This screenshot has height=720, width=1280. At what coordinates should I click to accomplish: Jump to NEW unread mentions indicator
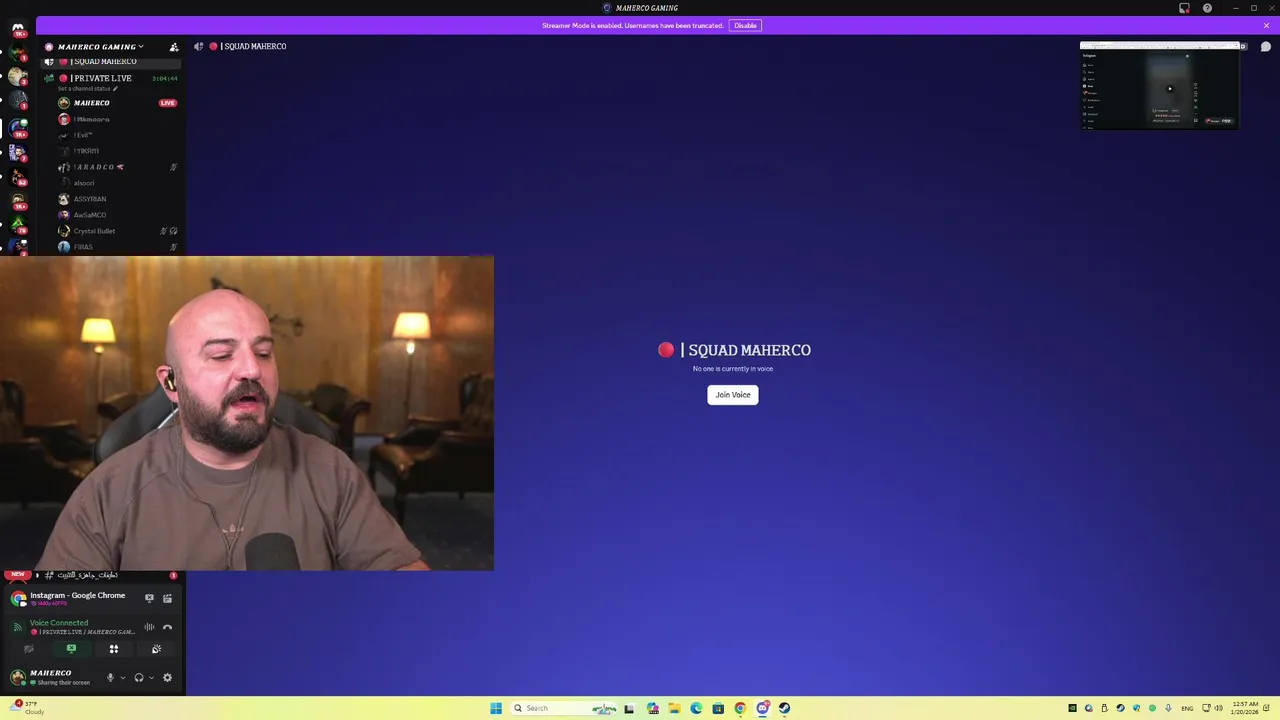point(17,575)
